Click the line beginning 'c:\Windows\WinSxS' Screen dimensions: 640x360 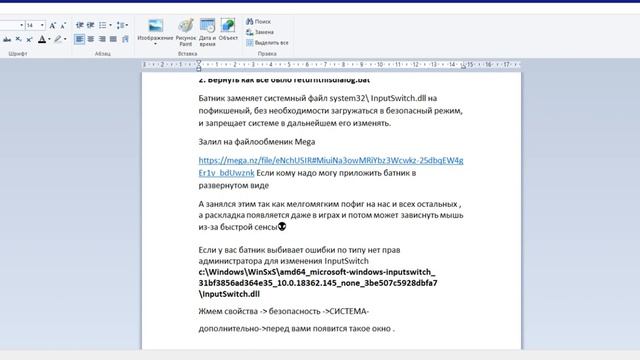[x=317, y=272]
